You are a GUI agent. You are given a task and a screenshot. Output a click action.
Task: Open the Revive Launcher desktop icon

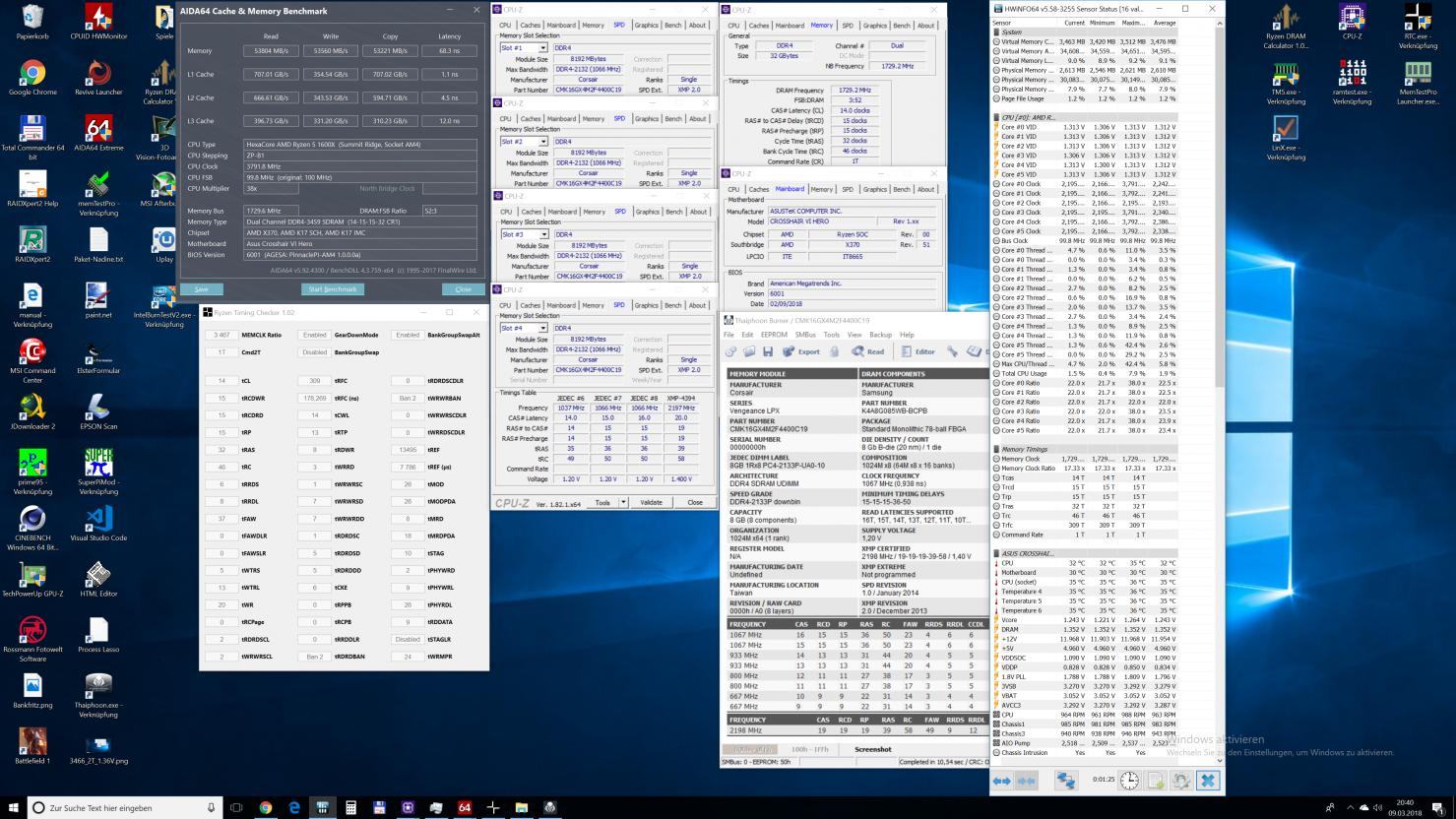(x=97, y=78)
